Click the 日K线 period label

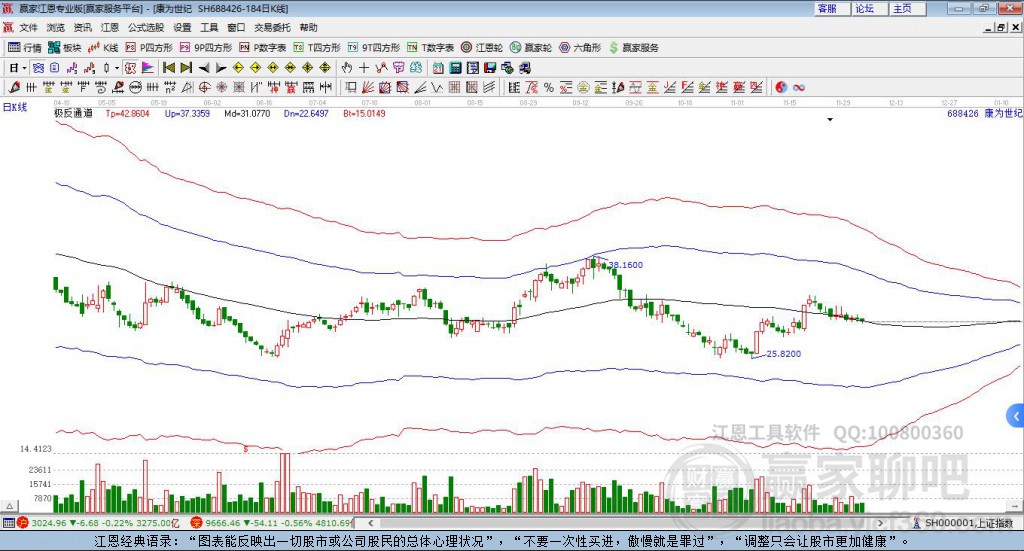15,107
